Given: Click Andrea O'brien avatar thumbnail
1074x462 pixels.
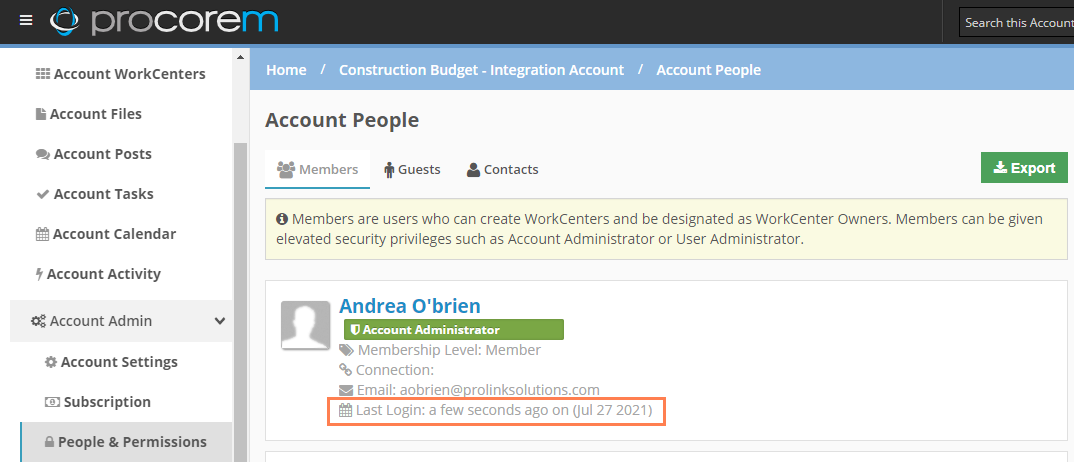Looking at the screenshot, I should [305, 325].
